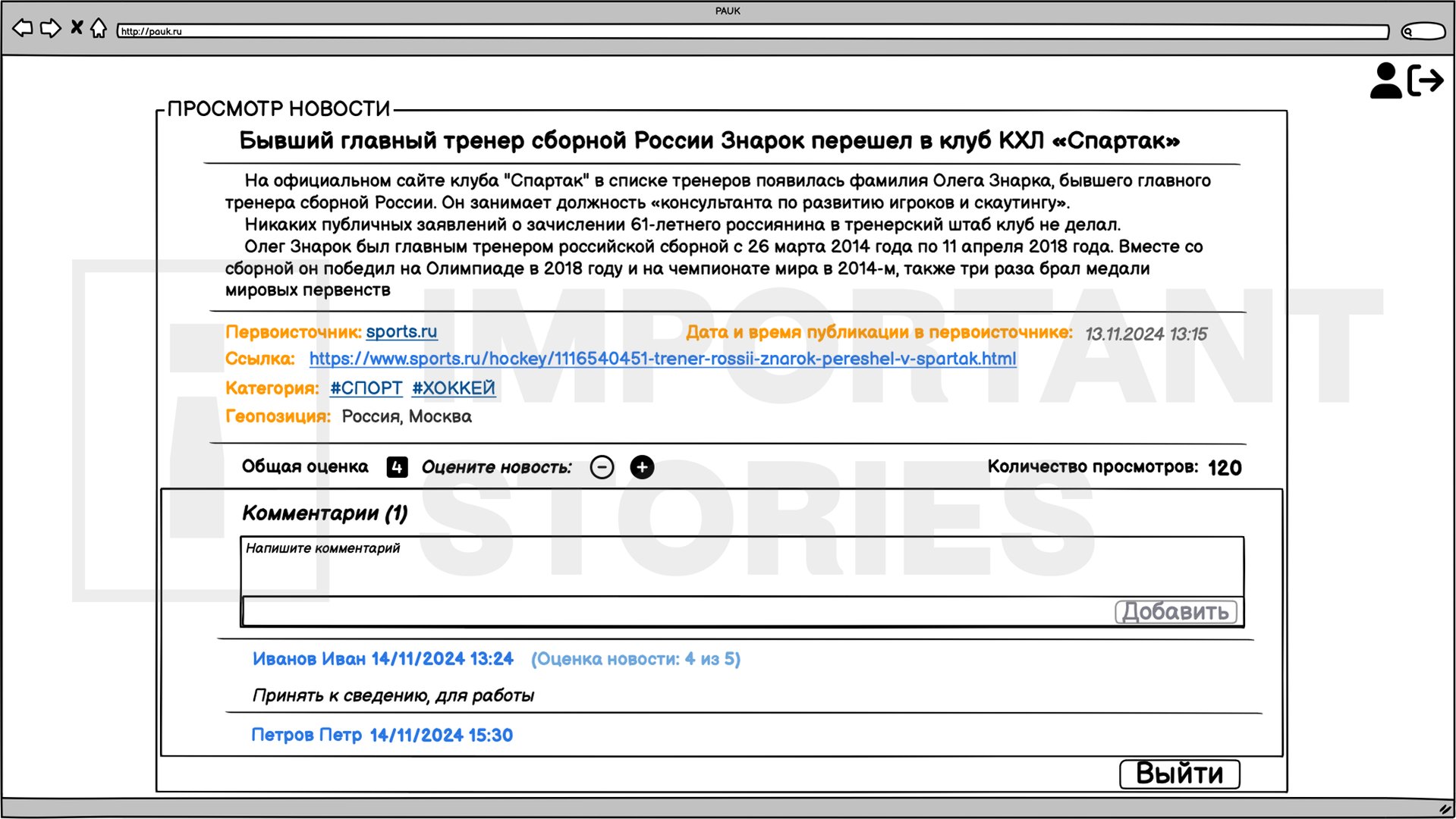Click the minus button to downvote the news
The height and width of the screenshot is (819, 1456).
[602, 467]
